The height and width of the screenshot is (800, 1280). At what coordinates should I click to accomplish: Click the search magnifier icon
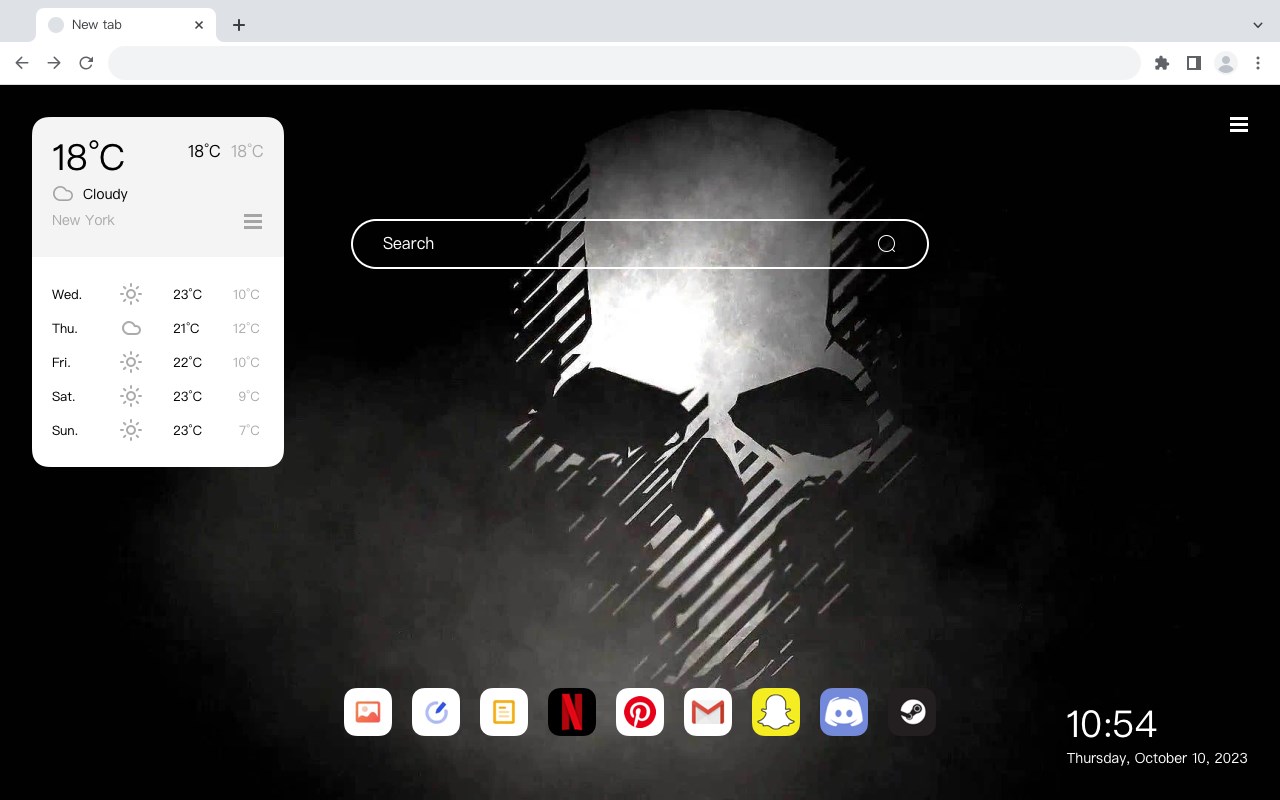[x=887, y=244]
